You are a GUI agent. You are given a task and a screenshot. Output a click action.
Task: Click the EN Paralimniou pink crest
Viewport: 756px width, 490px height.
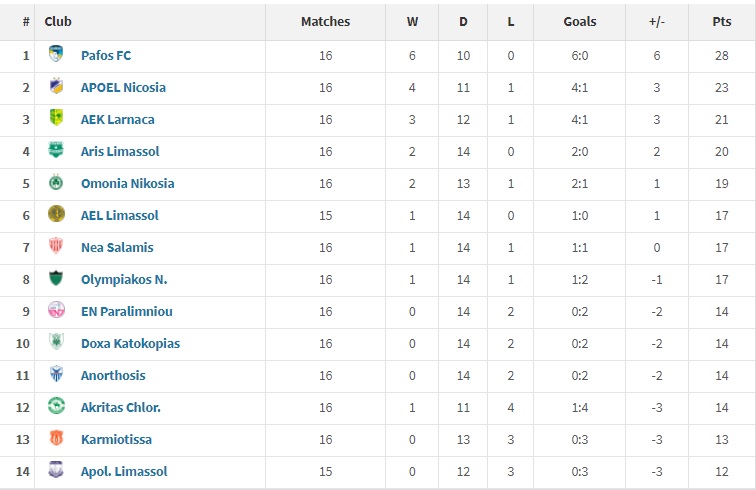tap(56, 310)
